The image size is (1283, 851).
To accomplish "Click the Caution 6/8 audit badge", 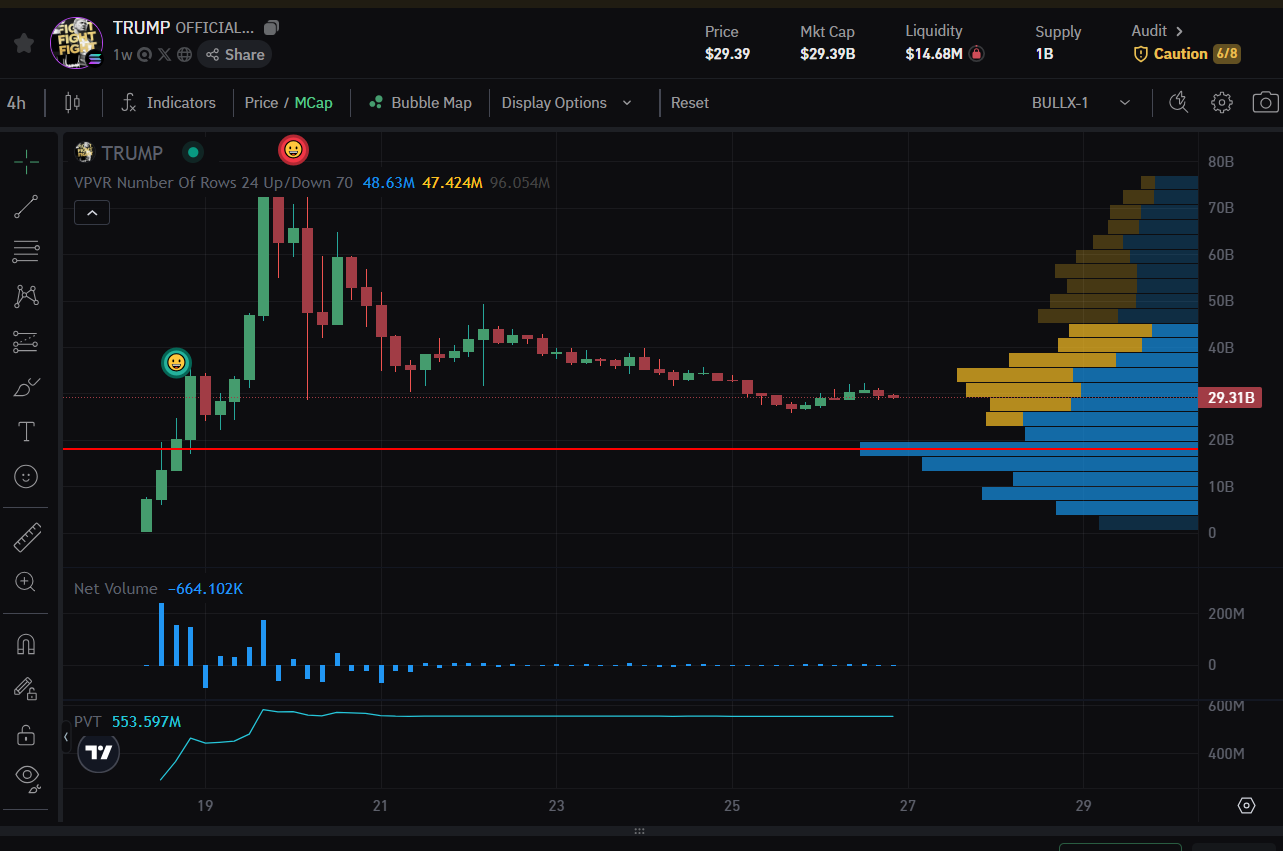I will click(1187, 54).
